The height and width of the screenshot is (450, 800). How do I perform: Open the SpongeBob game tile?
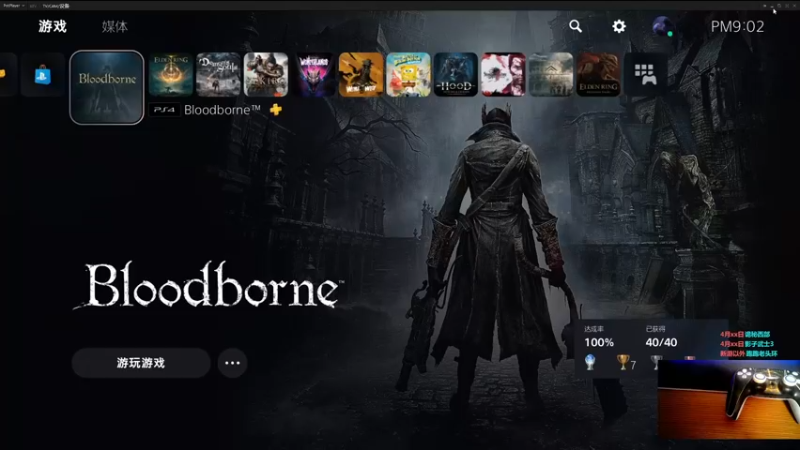point(408,74)
